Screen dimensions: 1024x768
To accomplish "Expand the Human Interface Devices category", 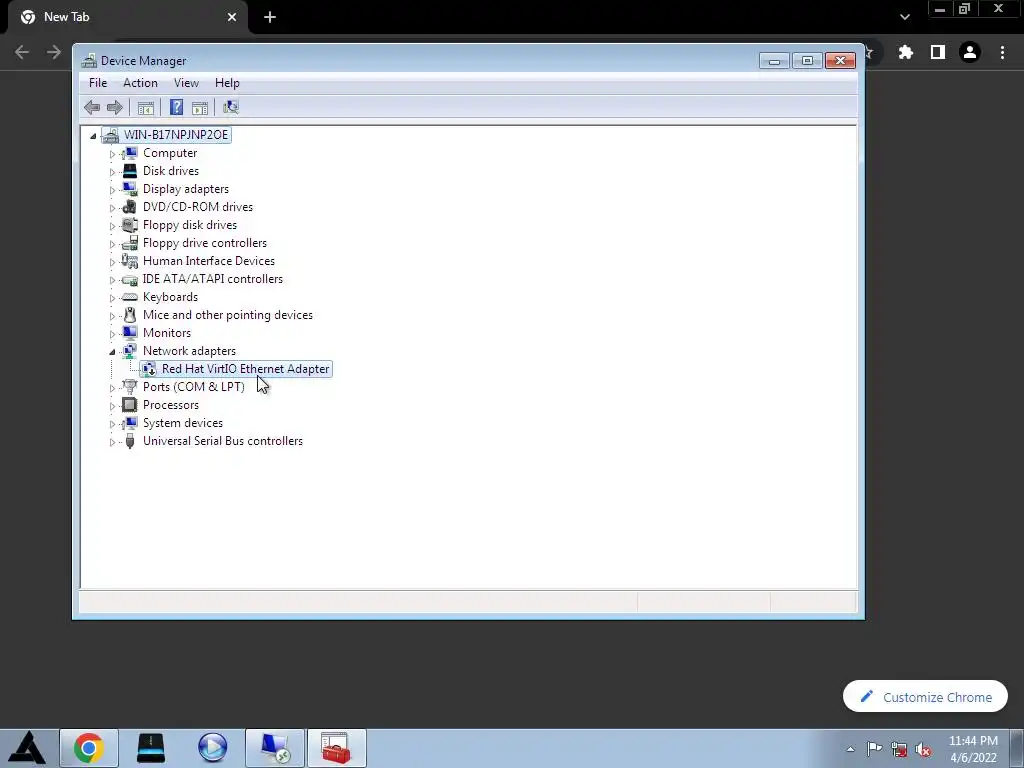I will [x=112, y=262].
